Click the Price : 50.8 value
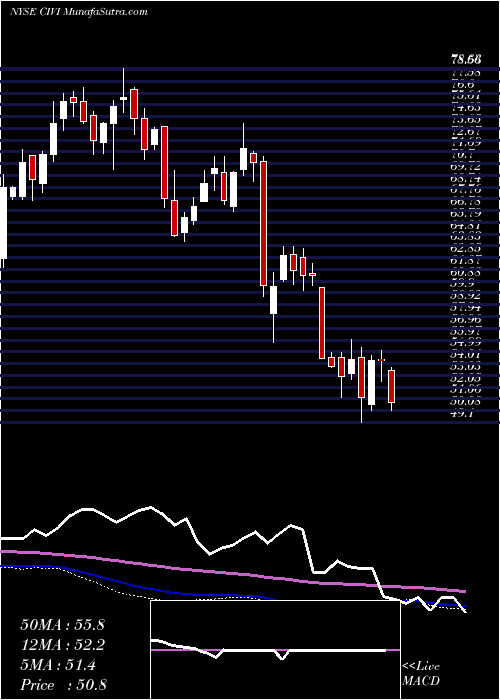Image resolution: width=500 pixels, height=700 pixels. pyautogui.click(x=63, y=685)
